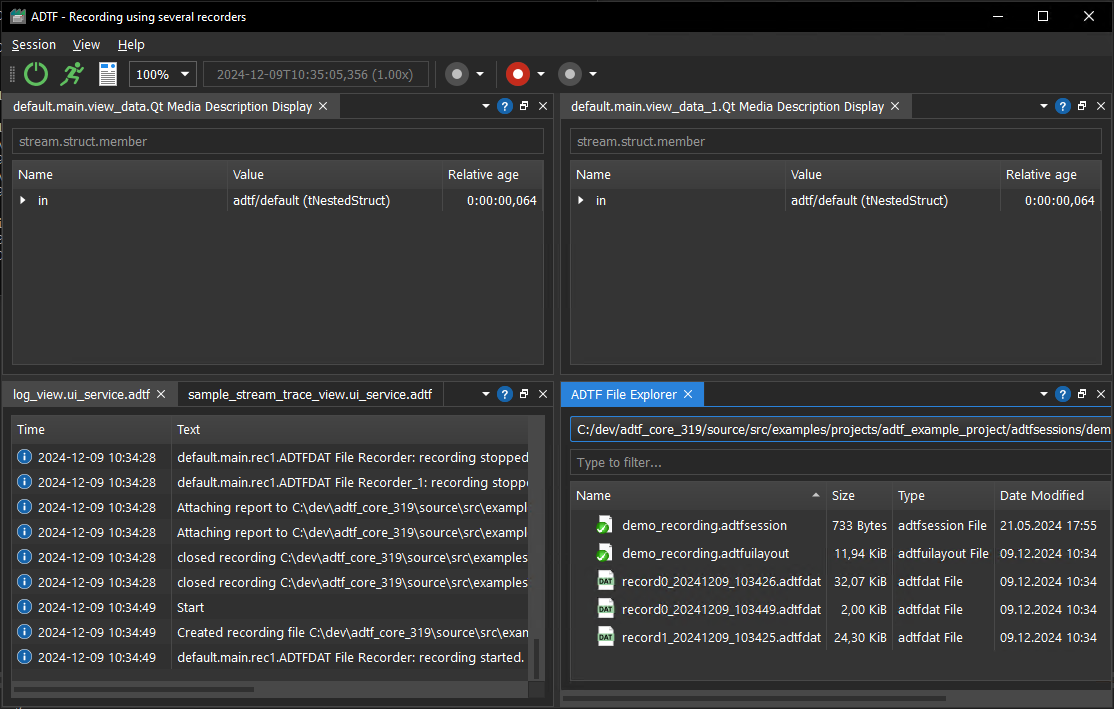Close the view_data panel

tap(543, 106)
